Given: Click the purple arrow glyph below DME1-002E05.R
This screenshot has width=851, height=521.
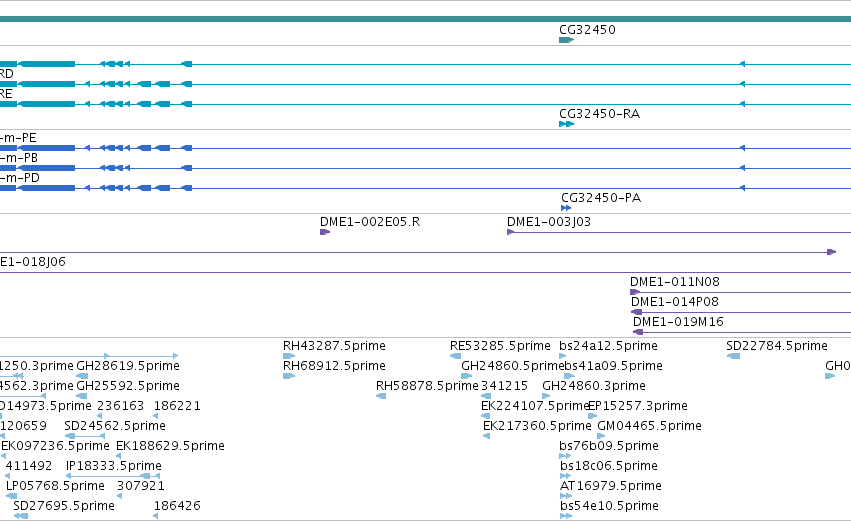Looking at the screenshot, I should (x=325, y=232).
